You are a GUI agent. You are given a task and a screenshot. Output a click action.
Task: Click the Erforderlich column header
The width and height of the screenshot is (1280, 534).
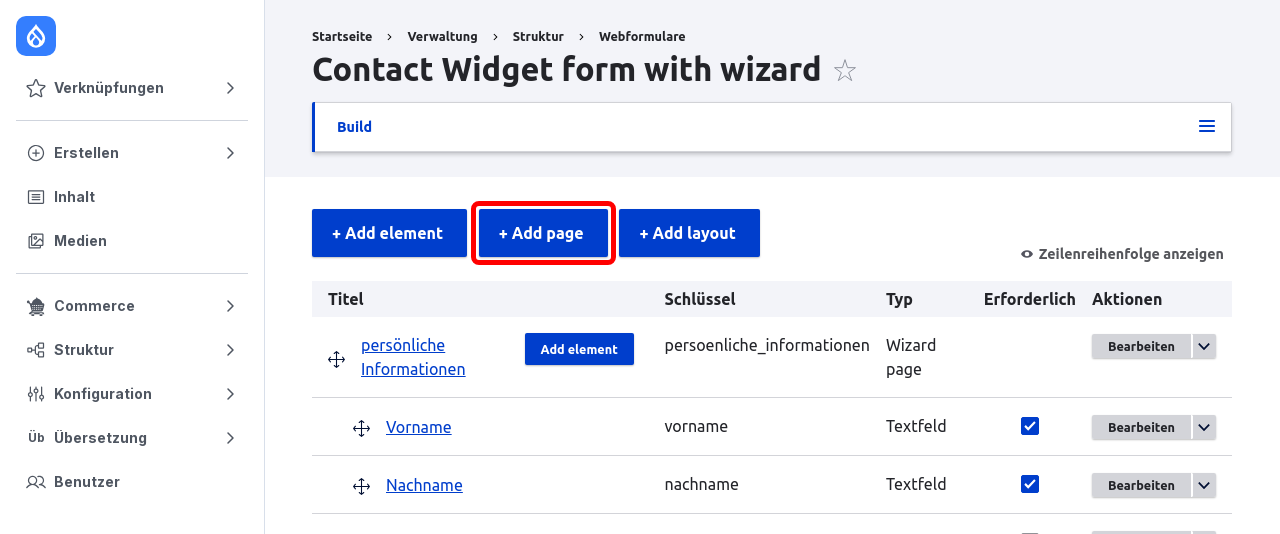click(x=1029, y=299)
